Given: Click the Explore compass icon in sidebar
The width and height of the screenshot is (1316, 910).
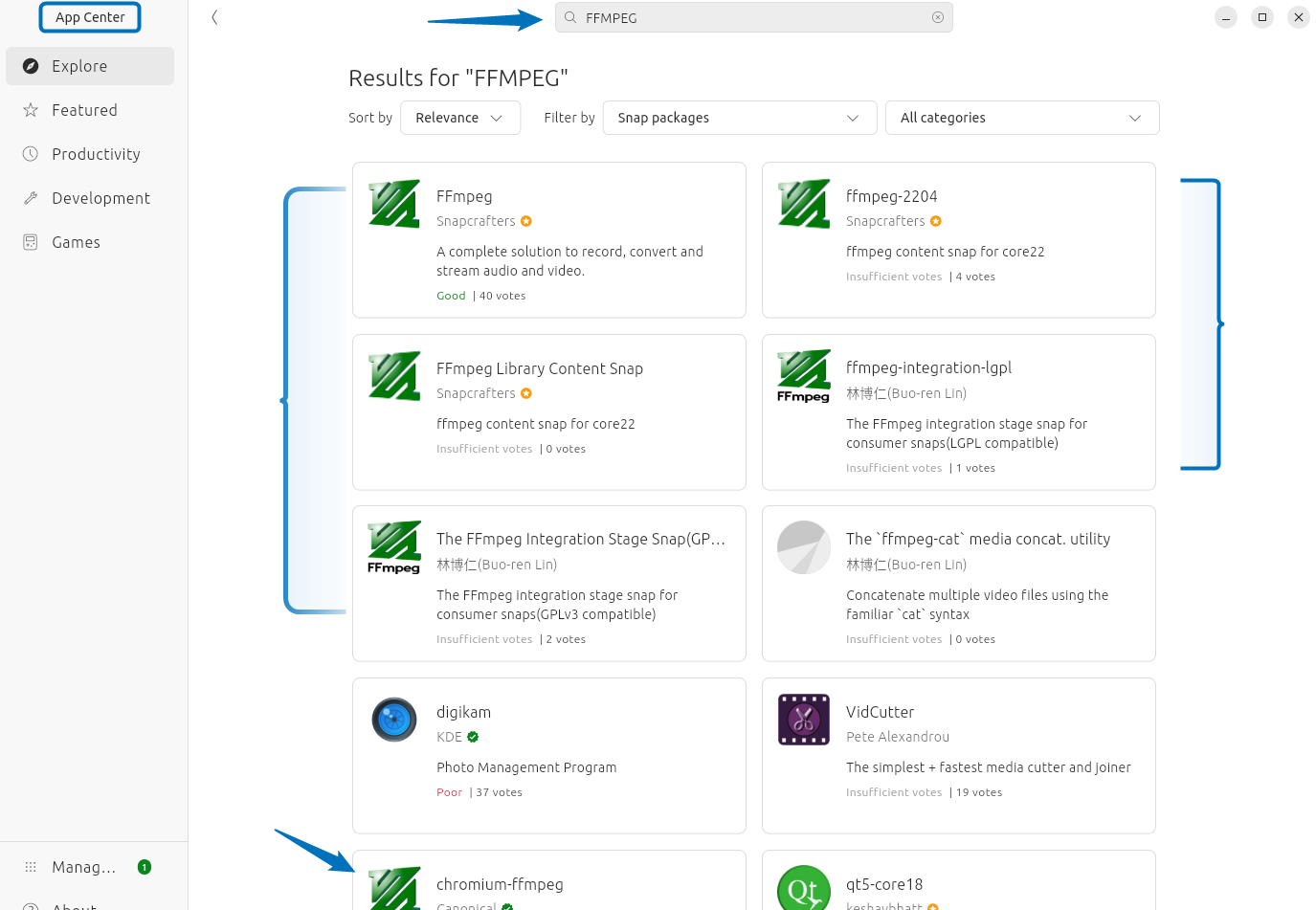Looking at the screenshot, I should click(x=29, y=65).
